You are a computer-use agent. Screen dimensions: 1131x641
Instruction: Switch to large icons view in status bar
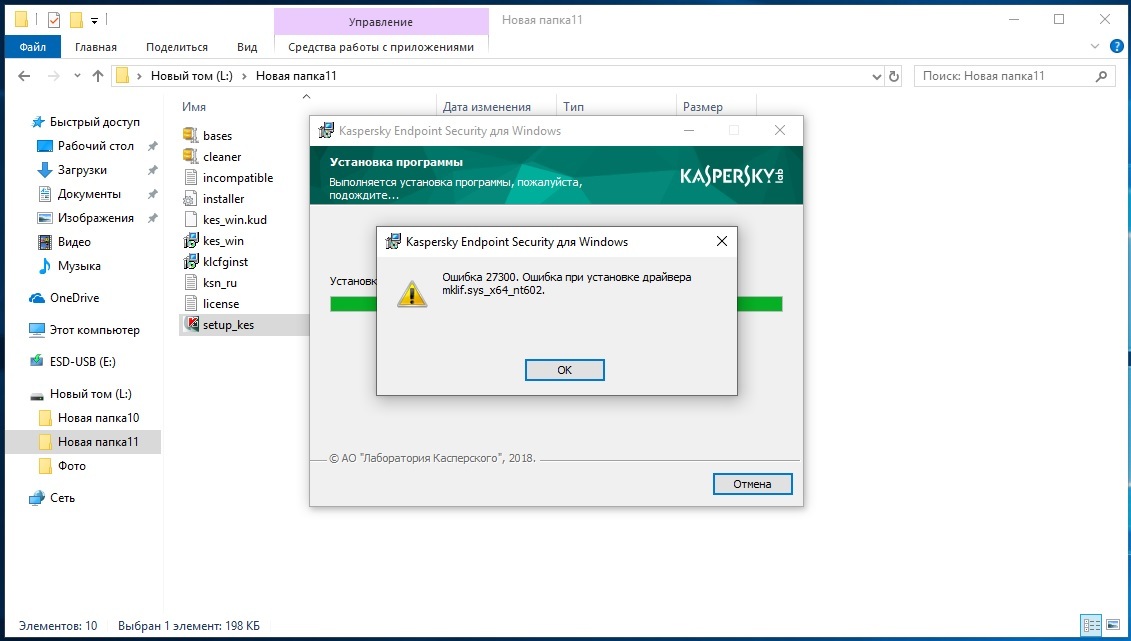[x=1113, y=625]
